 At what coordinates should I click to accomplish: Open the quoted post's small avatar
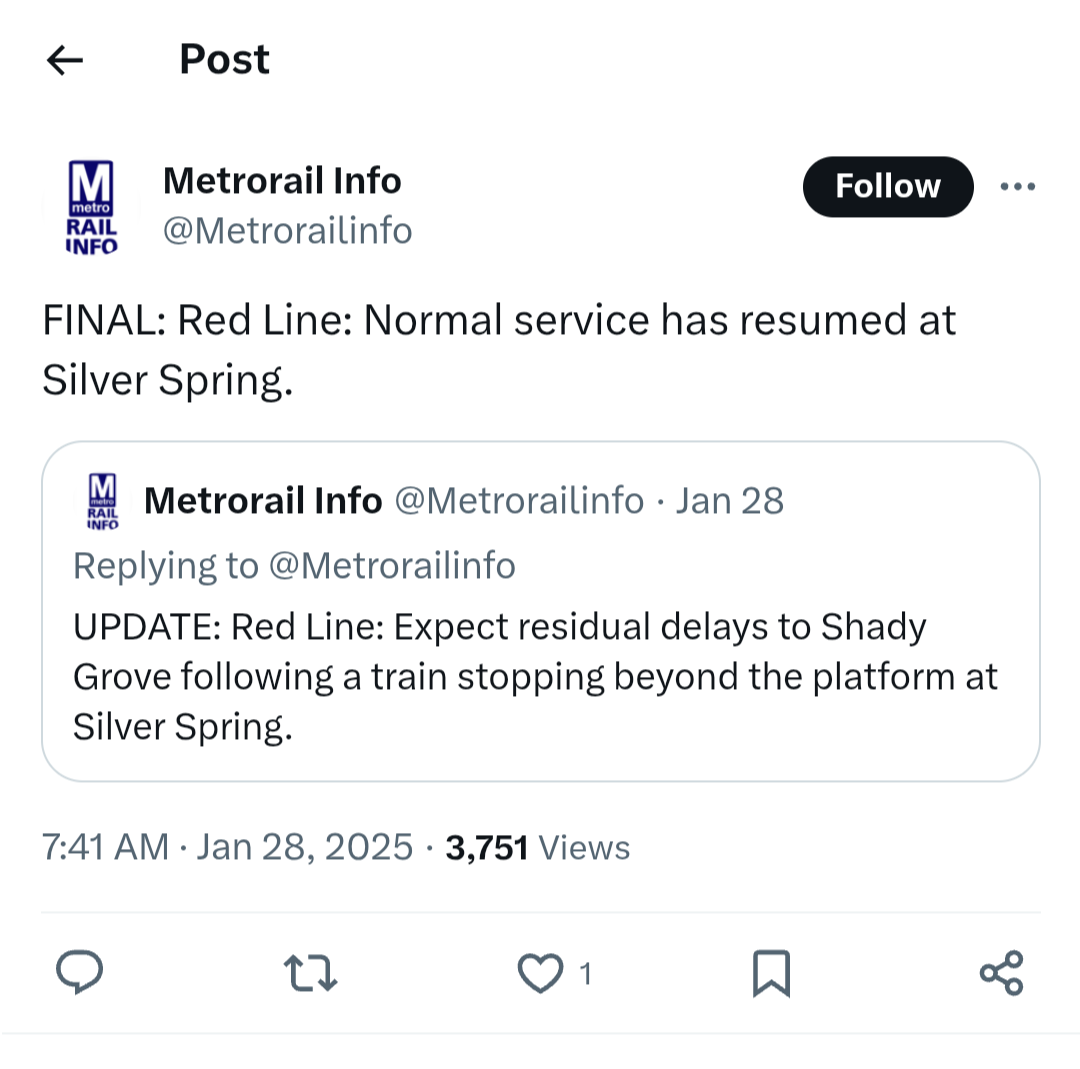tap(102, 501)
